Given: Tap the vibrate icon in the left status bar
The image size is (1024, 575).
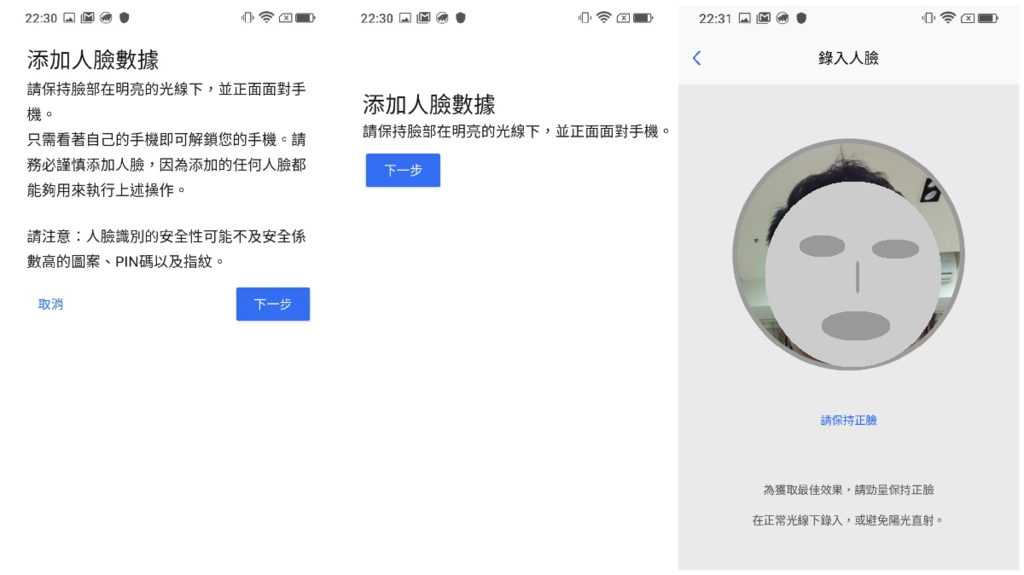Looking at the screenshot, I should [247, 18].
